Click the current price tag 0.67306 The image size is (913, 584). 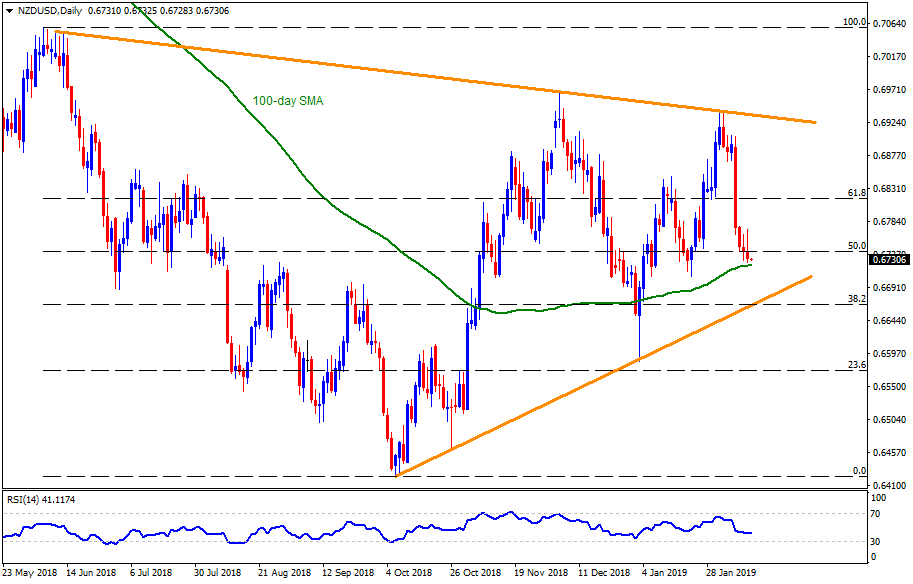coord(889,259)
